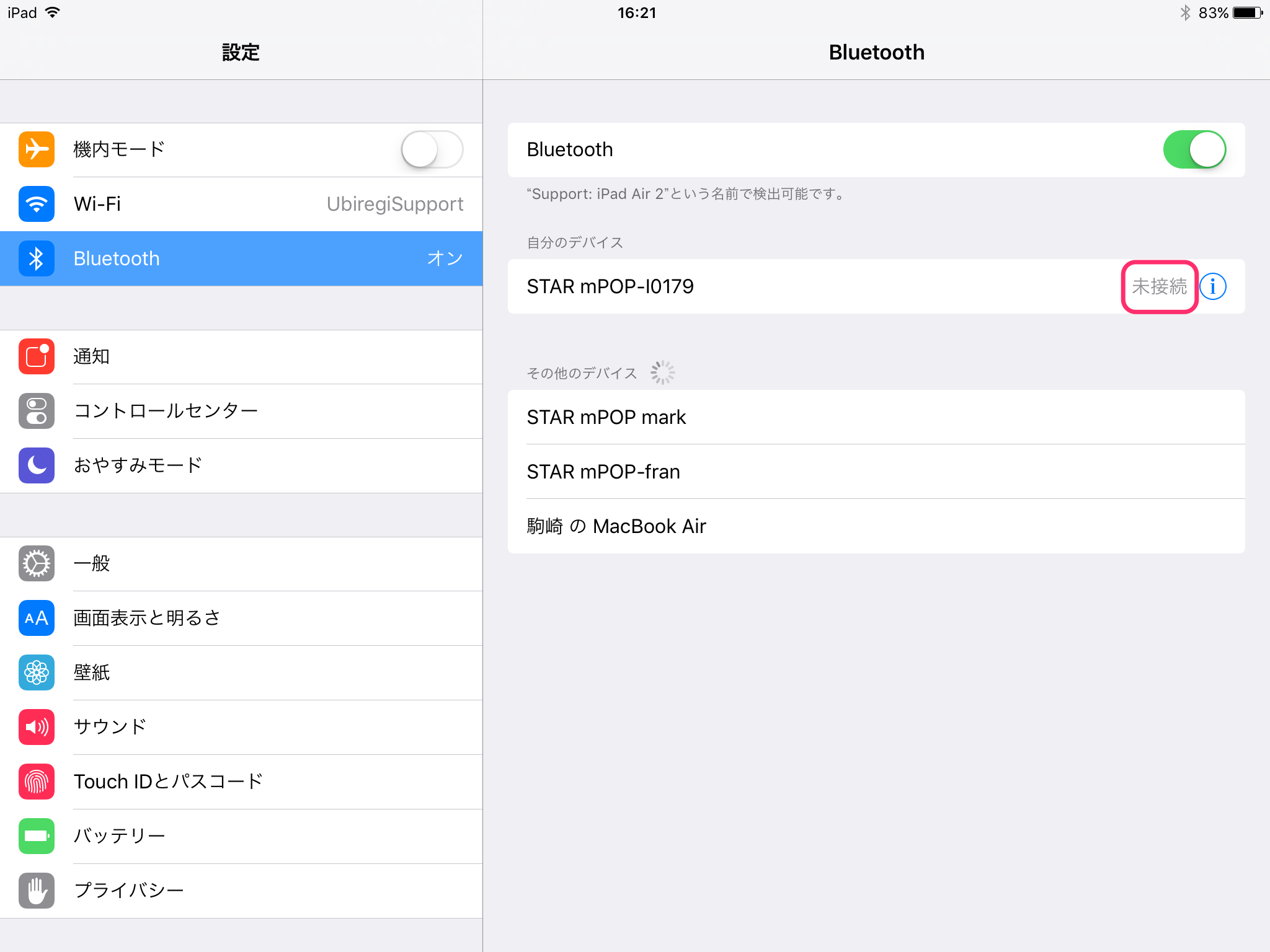The width and height of the screenshot is (1270, 952).
Task: Tap the コントロールセンター gray icon
Action: (37, 411)
